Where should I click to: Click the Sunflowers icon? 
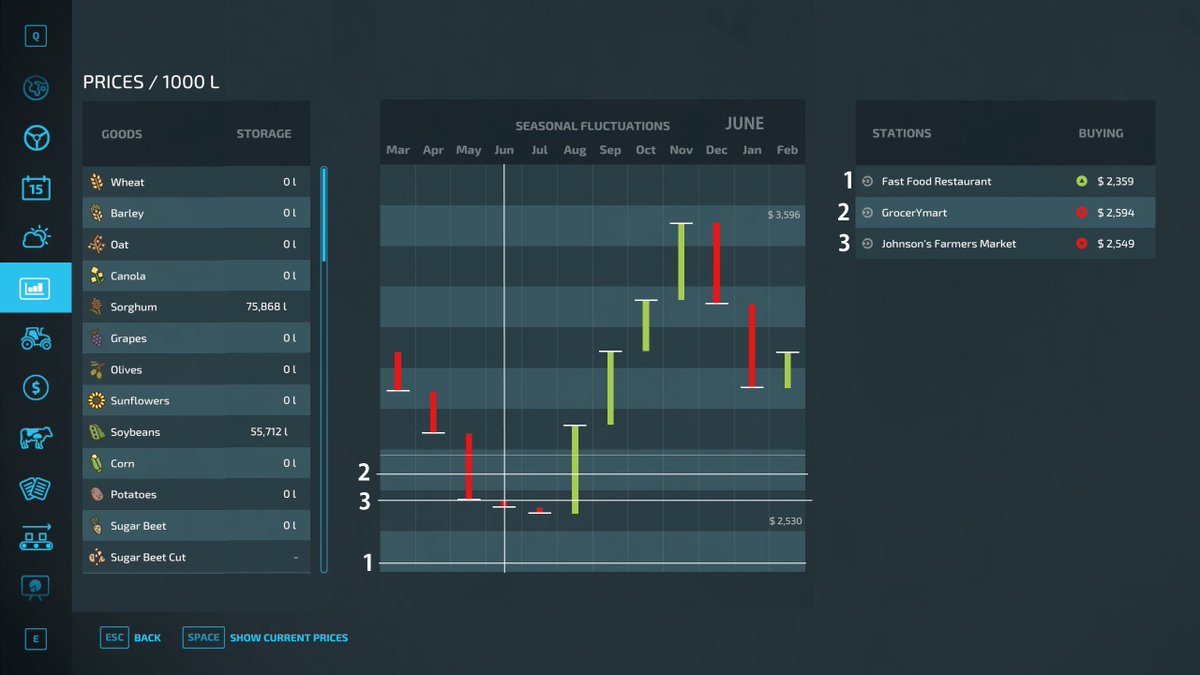click(x=97, y=401)
